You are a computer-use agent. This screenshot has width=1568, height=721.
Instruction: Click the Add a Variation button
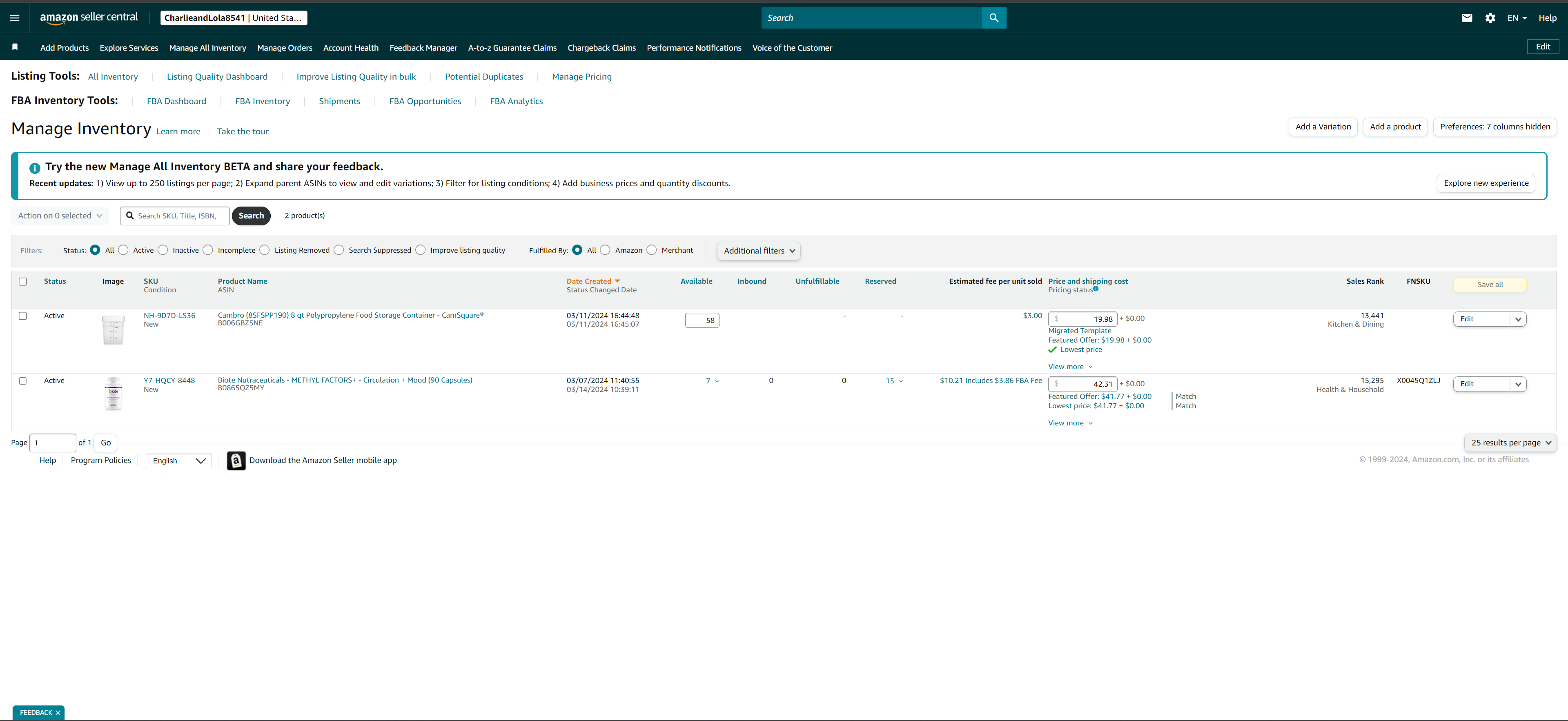(1323, 127)
